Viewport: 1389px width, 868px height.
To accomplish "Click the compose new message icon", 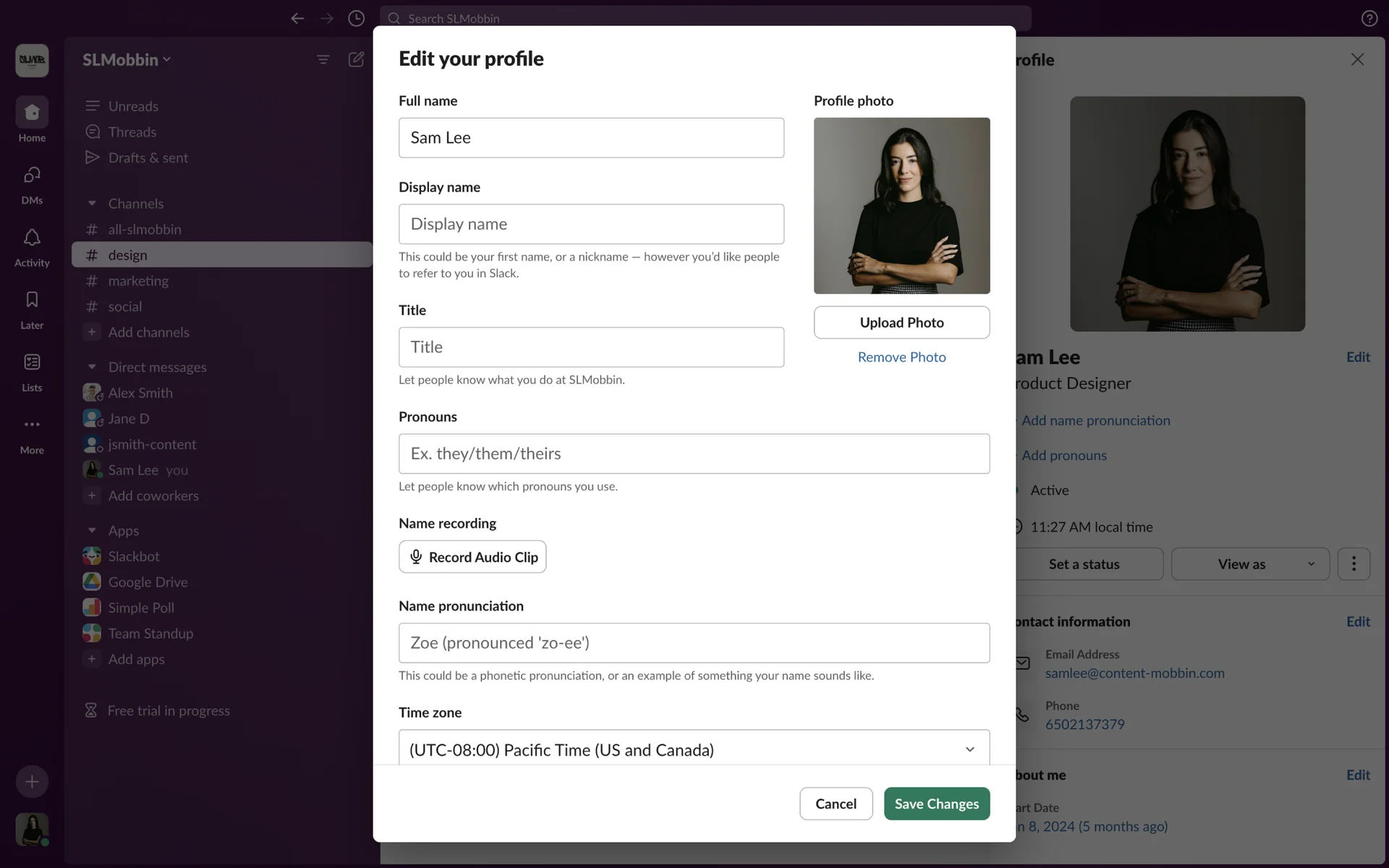I will point(356,59).
